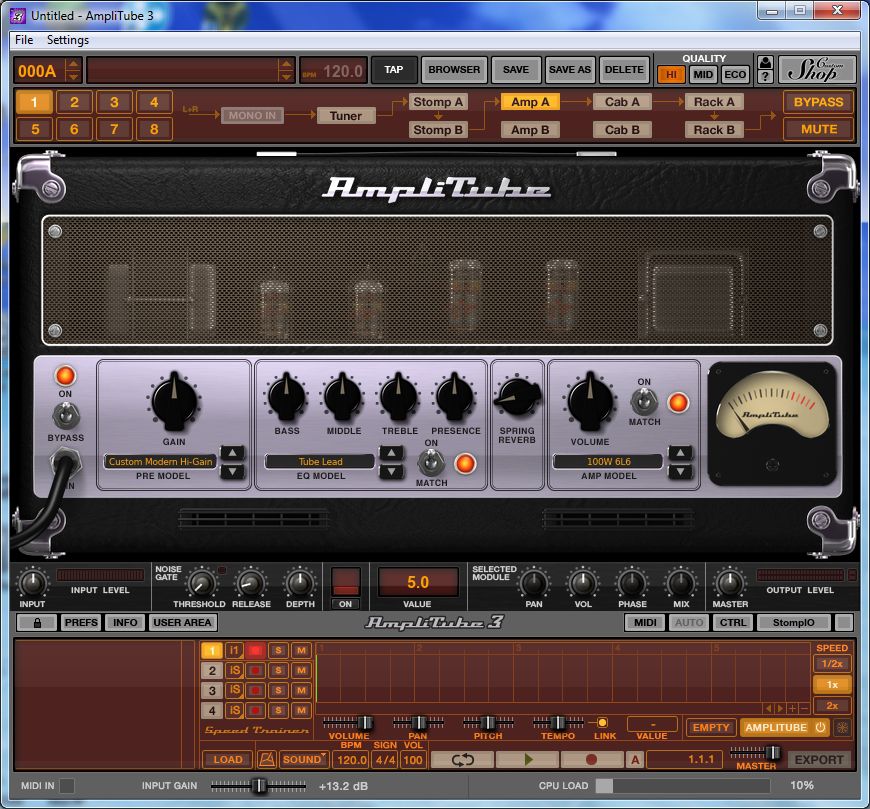Select the Cab B module
This screenshot has width=870, height=809.
click(x=622, y=130)
